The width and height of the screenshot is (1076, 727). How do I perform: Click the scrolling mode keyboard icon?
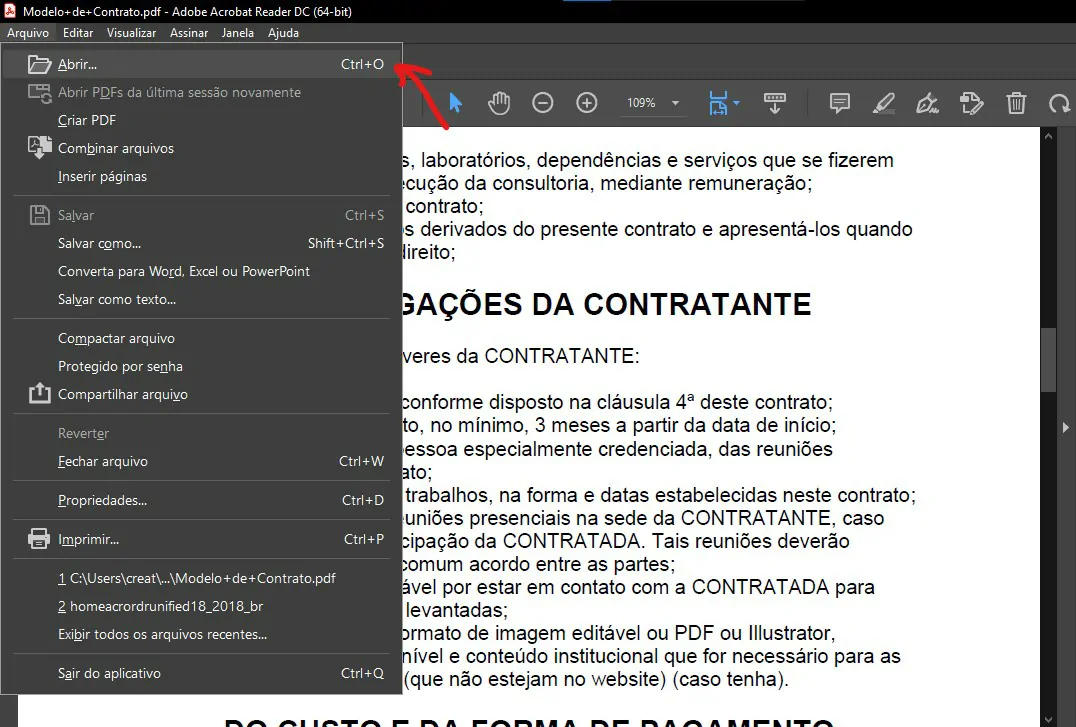click(x=775, y=103)
